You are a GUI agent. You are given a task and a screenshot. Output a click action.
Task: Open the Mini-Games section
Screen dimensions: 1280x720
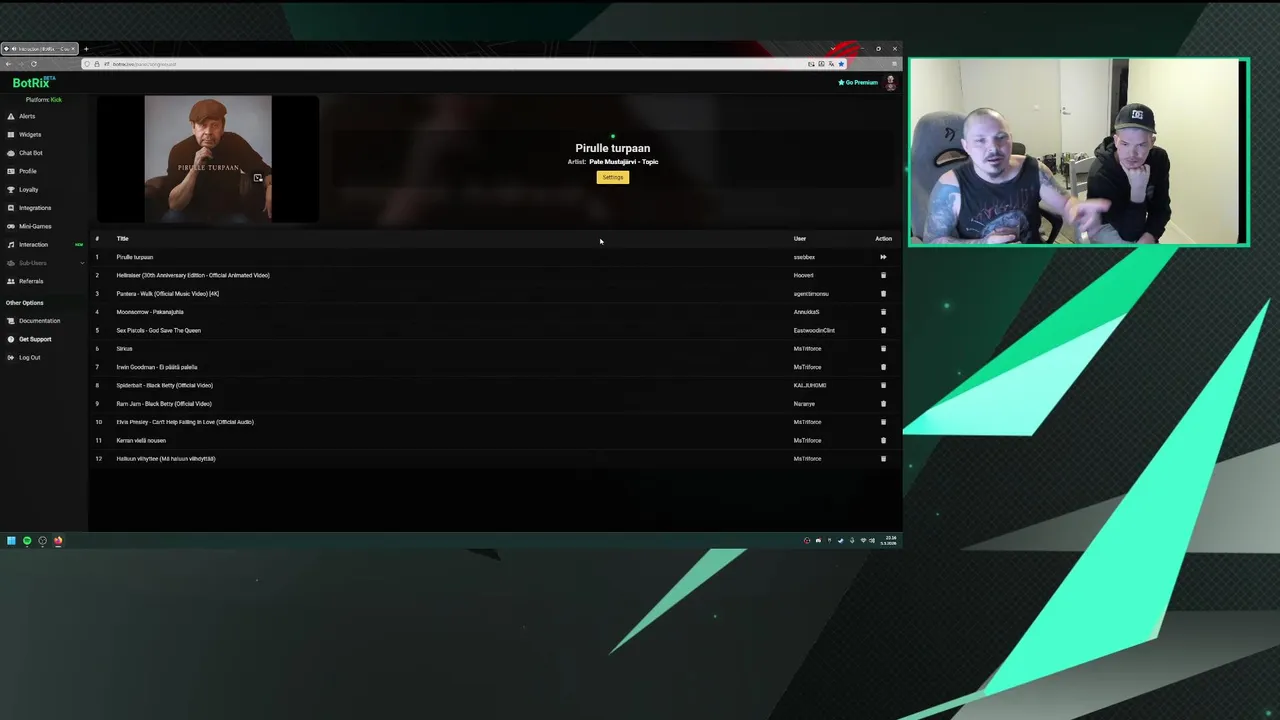35,226
